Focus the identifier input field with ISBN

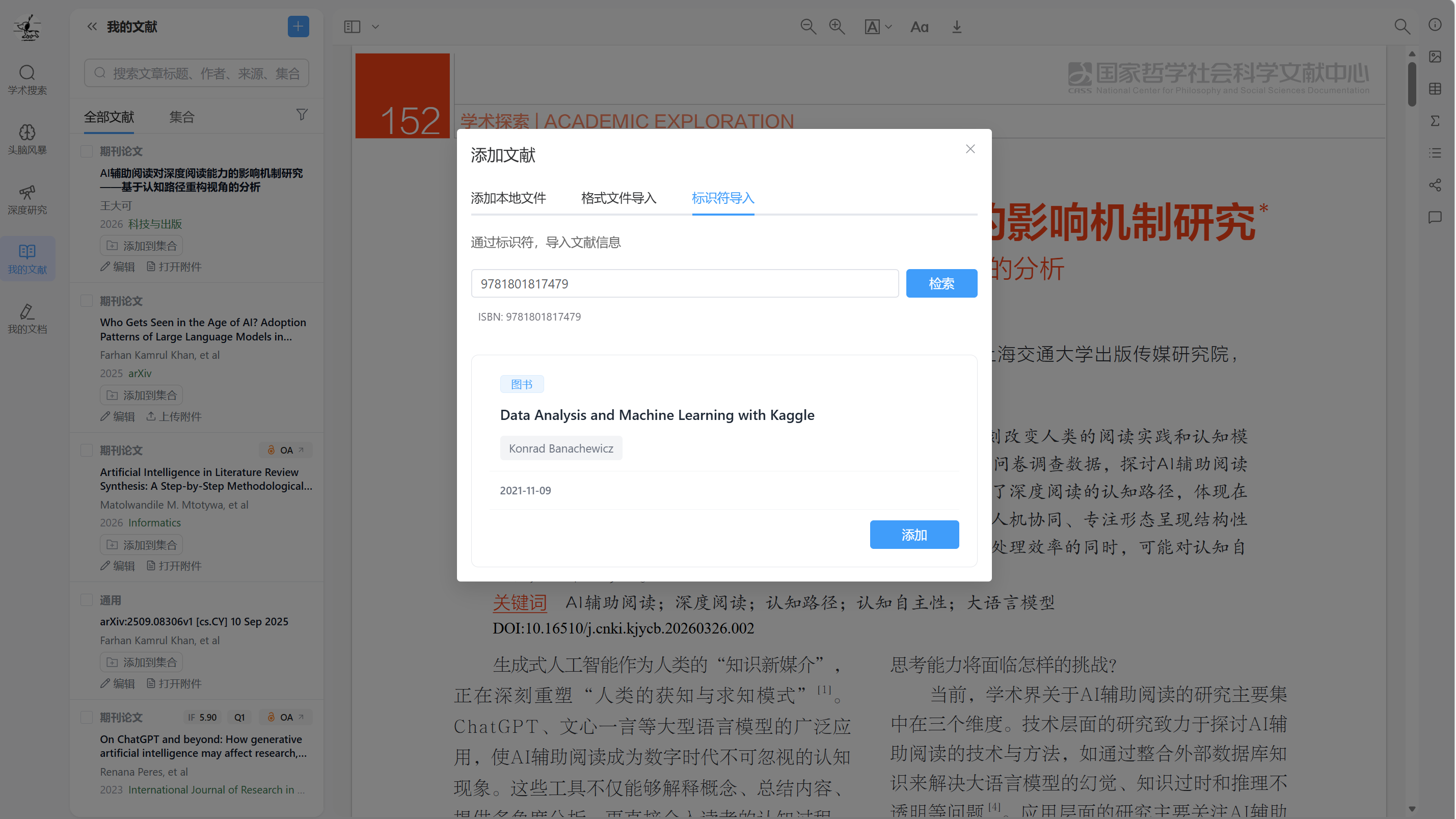[685, 283]
